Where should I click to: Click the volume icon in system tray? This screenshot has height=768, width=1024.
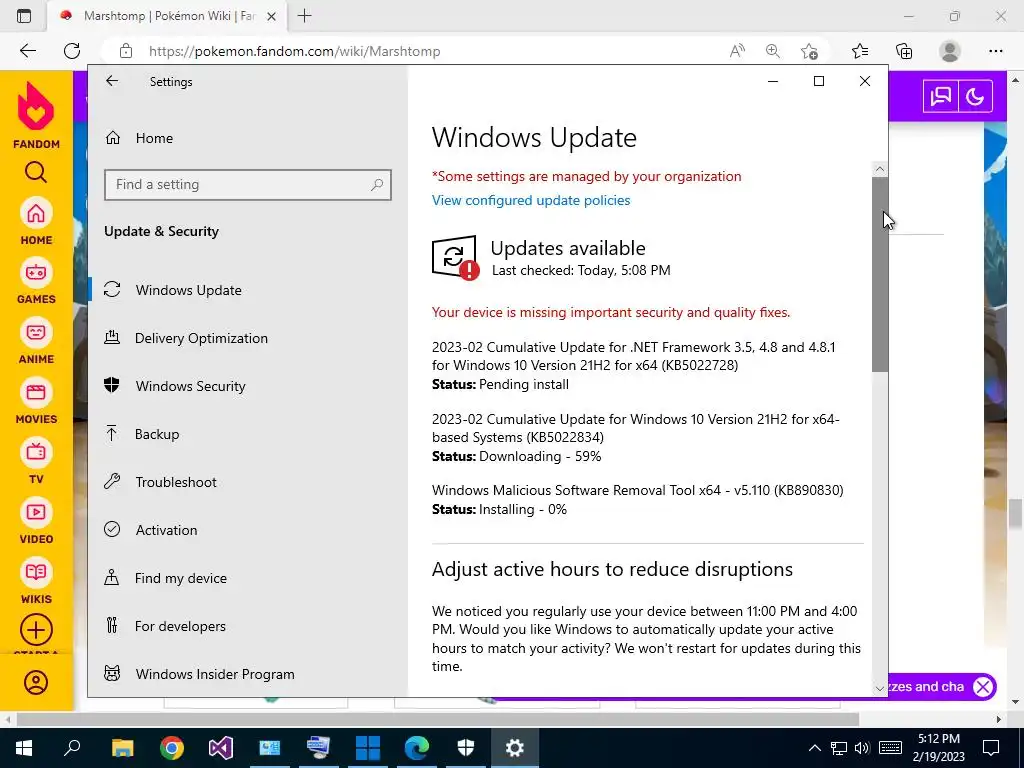click(862, 748)
